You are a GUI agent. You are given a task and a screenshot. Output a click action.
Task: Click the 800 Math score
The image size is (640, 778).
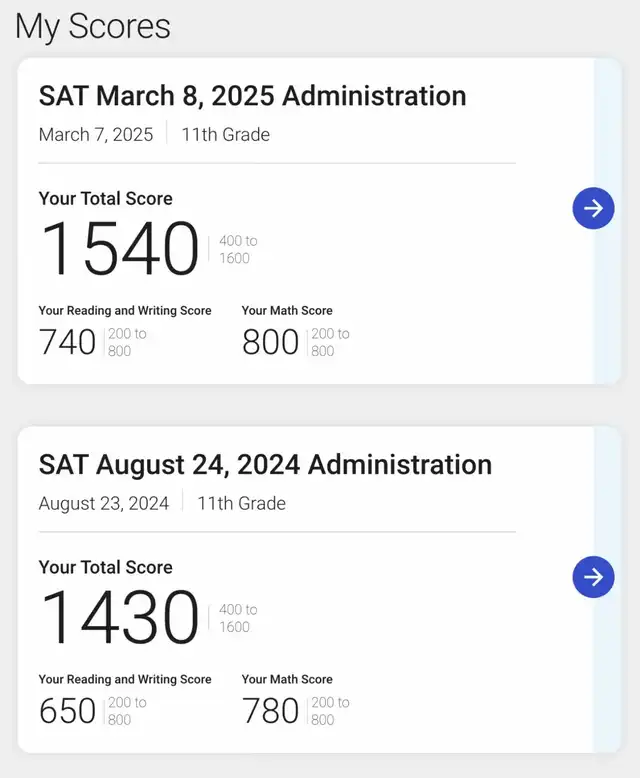[270, 342]
